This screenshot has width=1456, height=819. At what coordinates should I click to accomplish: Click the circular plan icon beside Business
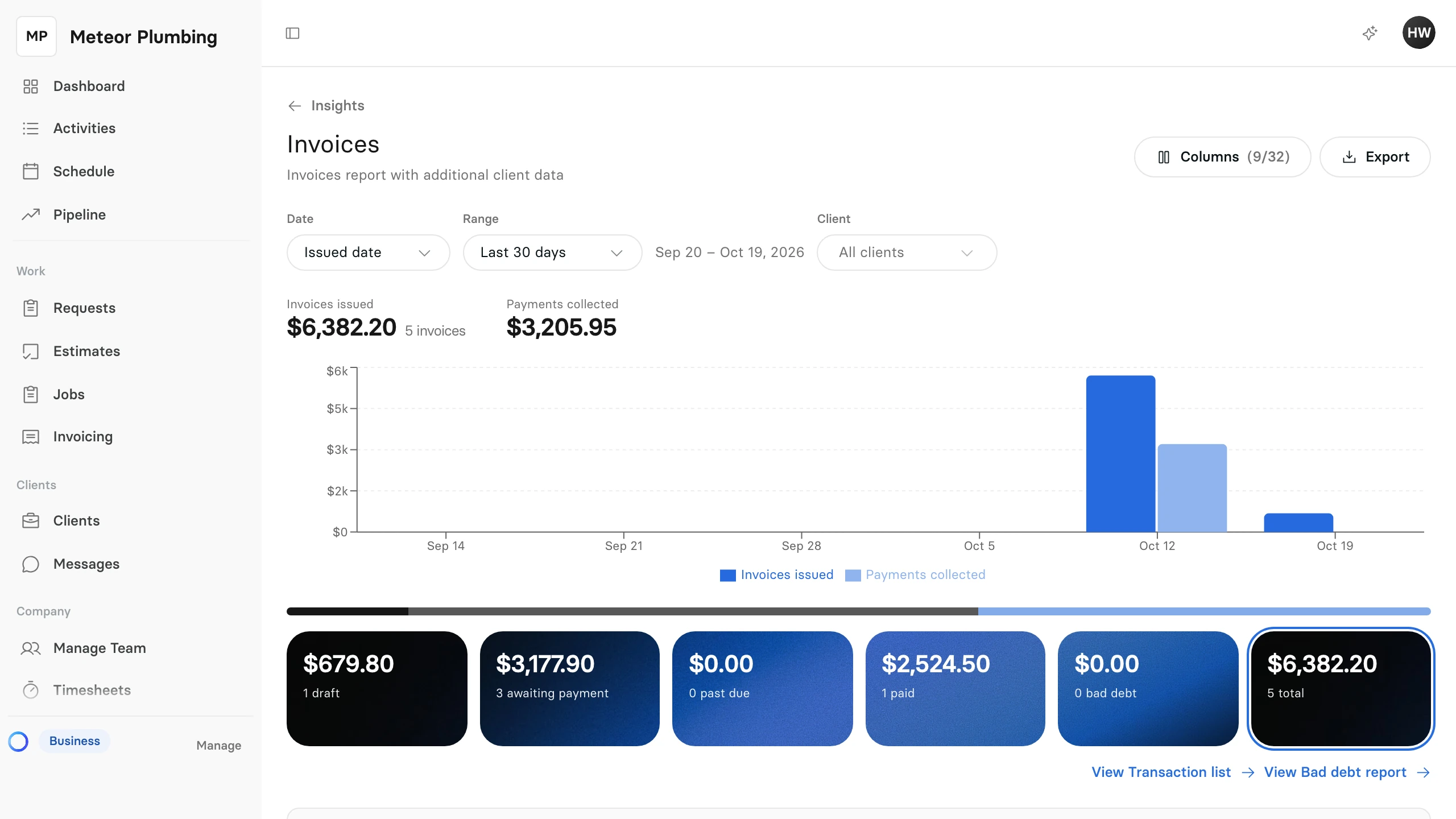point(18,741)
